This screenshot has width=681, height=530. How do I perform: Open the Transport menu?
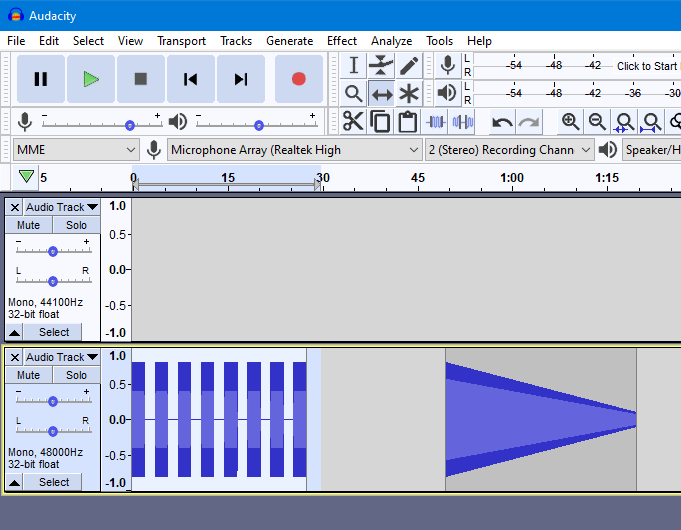pos(181,41)
